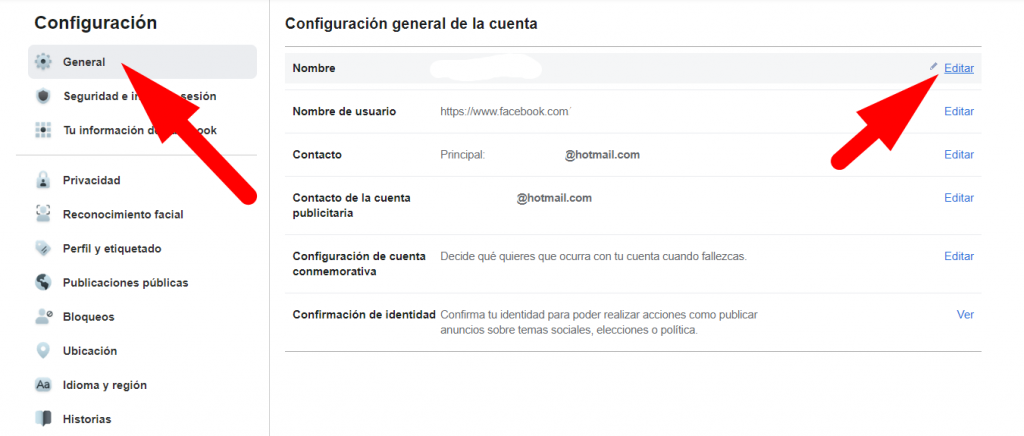This screenshot has height=436, width=1024.
Task: Click the Privacidad lock icon
Action: pyautogui.click(x=43, y=181)
